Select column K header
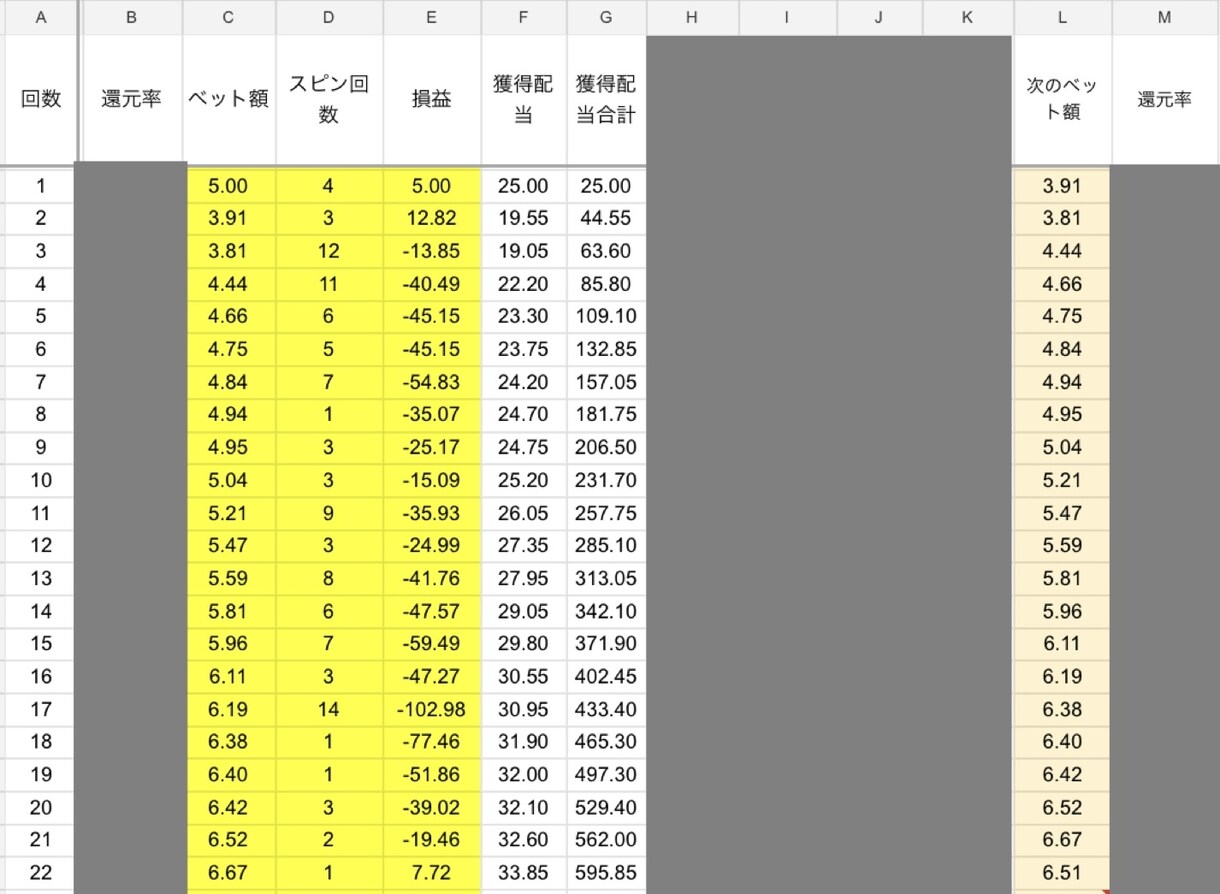This screenshot has height=894, width=1220. [967, 17]
